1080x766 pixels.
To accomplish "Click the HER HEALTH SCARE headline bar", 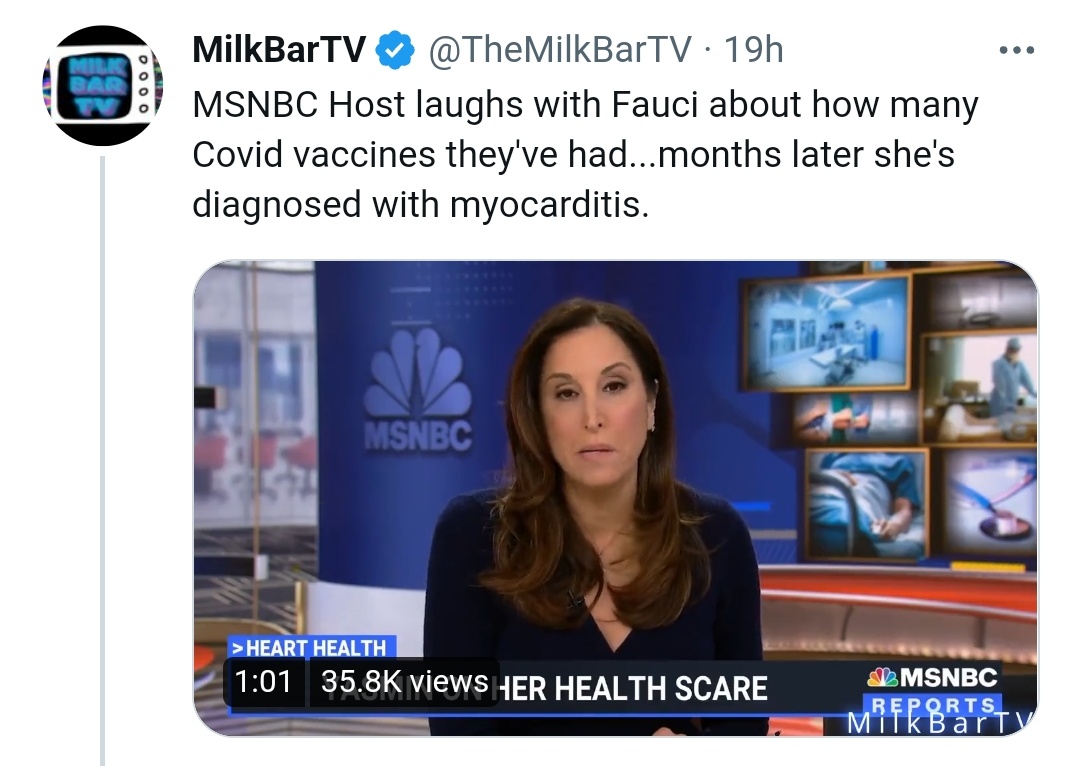I will tap(632, 688).
